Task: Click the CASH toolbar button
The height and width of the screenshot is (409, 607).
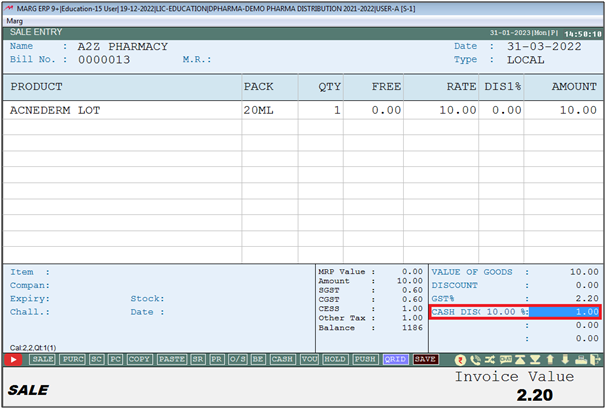Action: [x=283, y=358]
